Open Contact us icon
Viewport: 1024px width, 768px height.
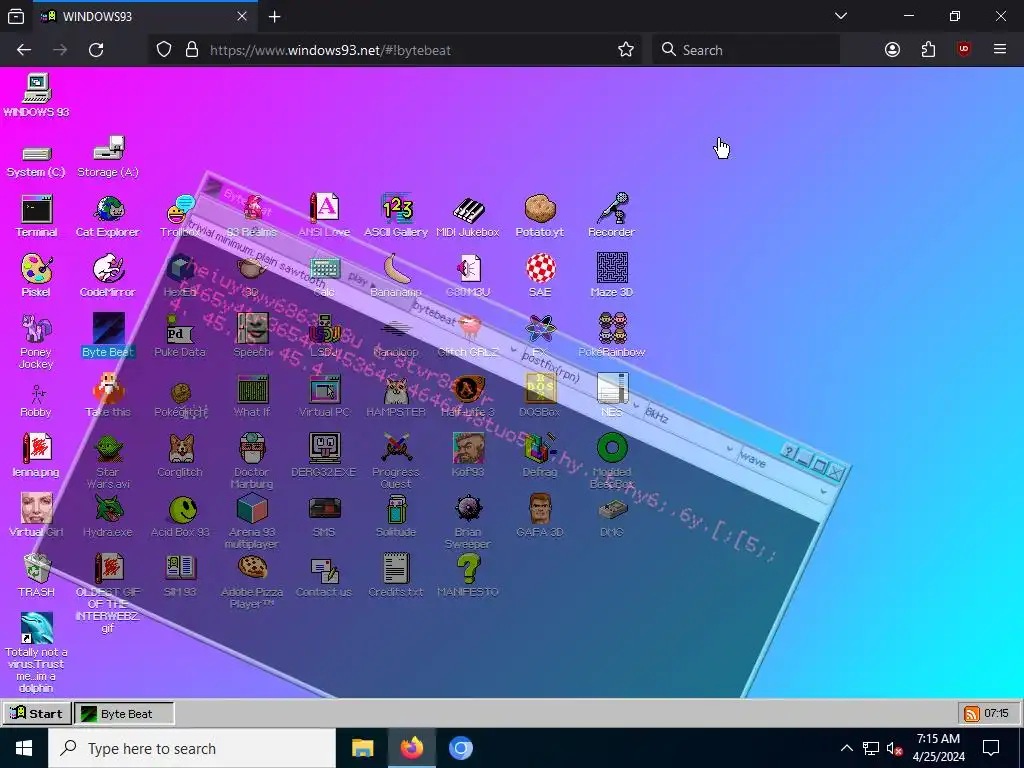pyautogui.click(x=324, y=569)
